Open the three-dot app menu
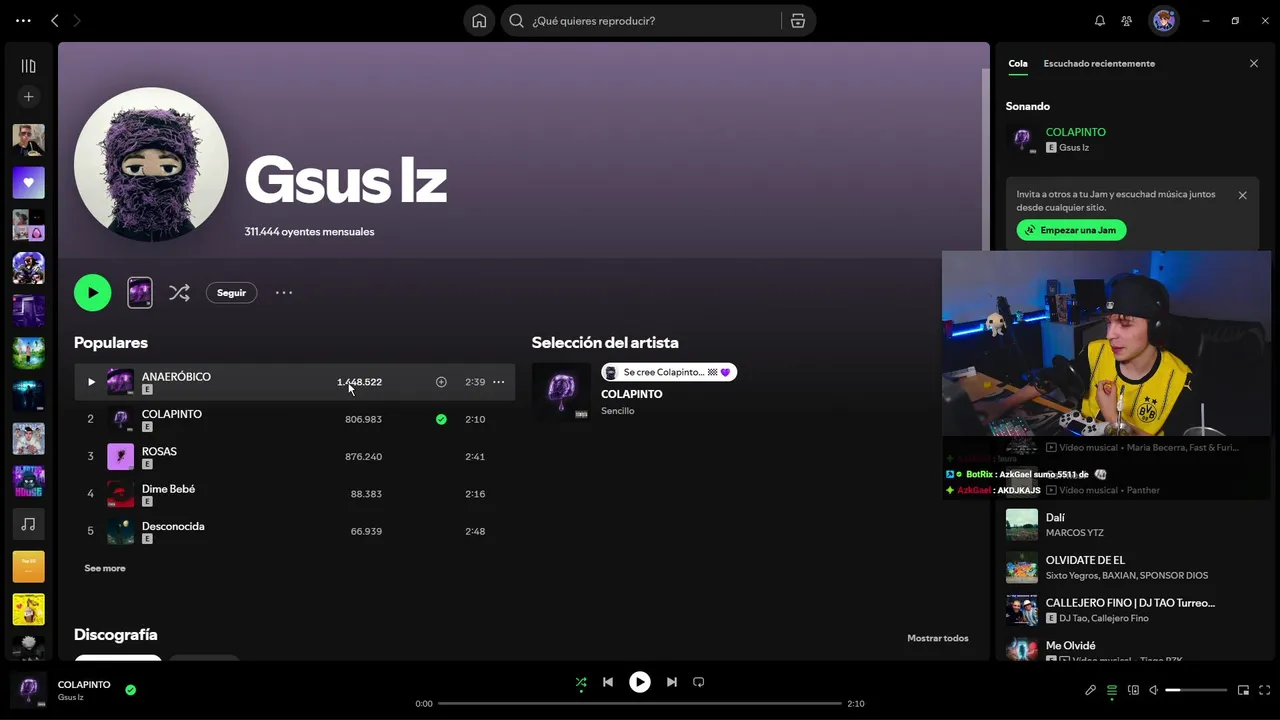Viewport: 1280px width, 720px height. 23,20
